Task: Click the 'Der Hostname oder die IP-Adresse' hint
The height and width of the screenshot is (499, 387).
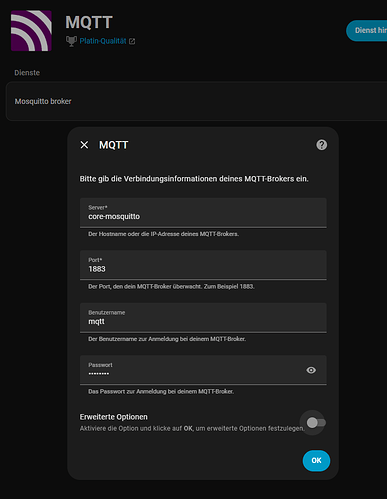Action: [x=163, y=234]
